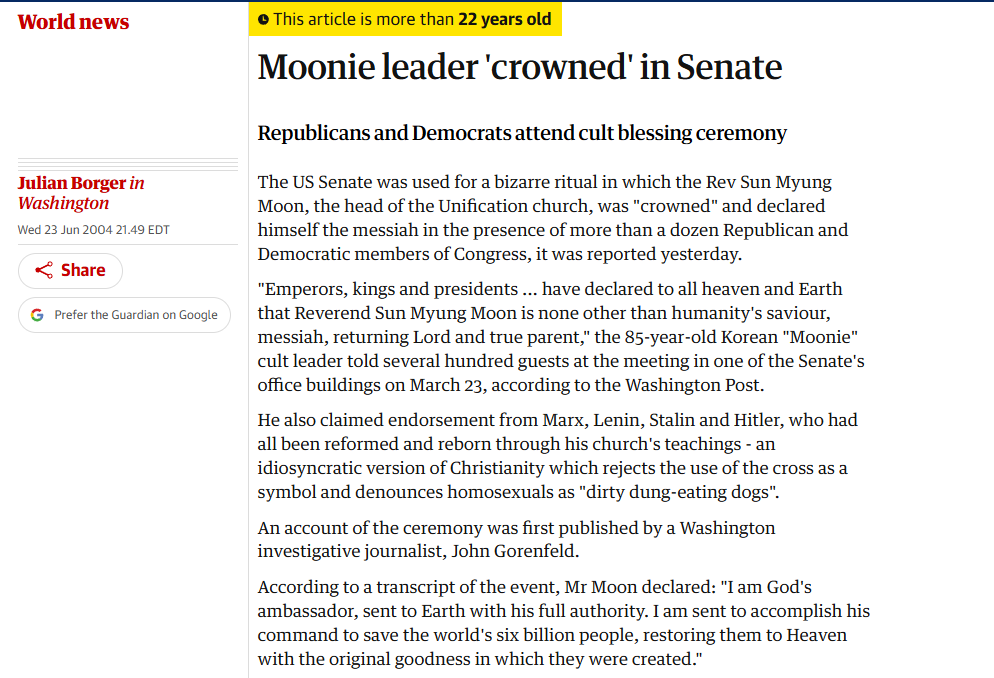Click the share icon in Share button

click(44, 271)
